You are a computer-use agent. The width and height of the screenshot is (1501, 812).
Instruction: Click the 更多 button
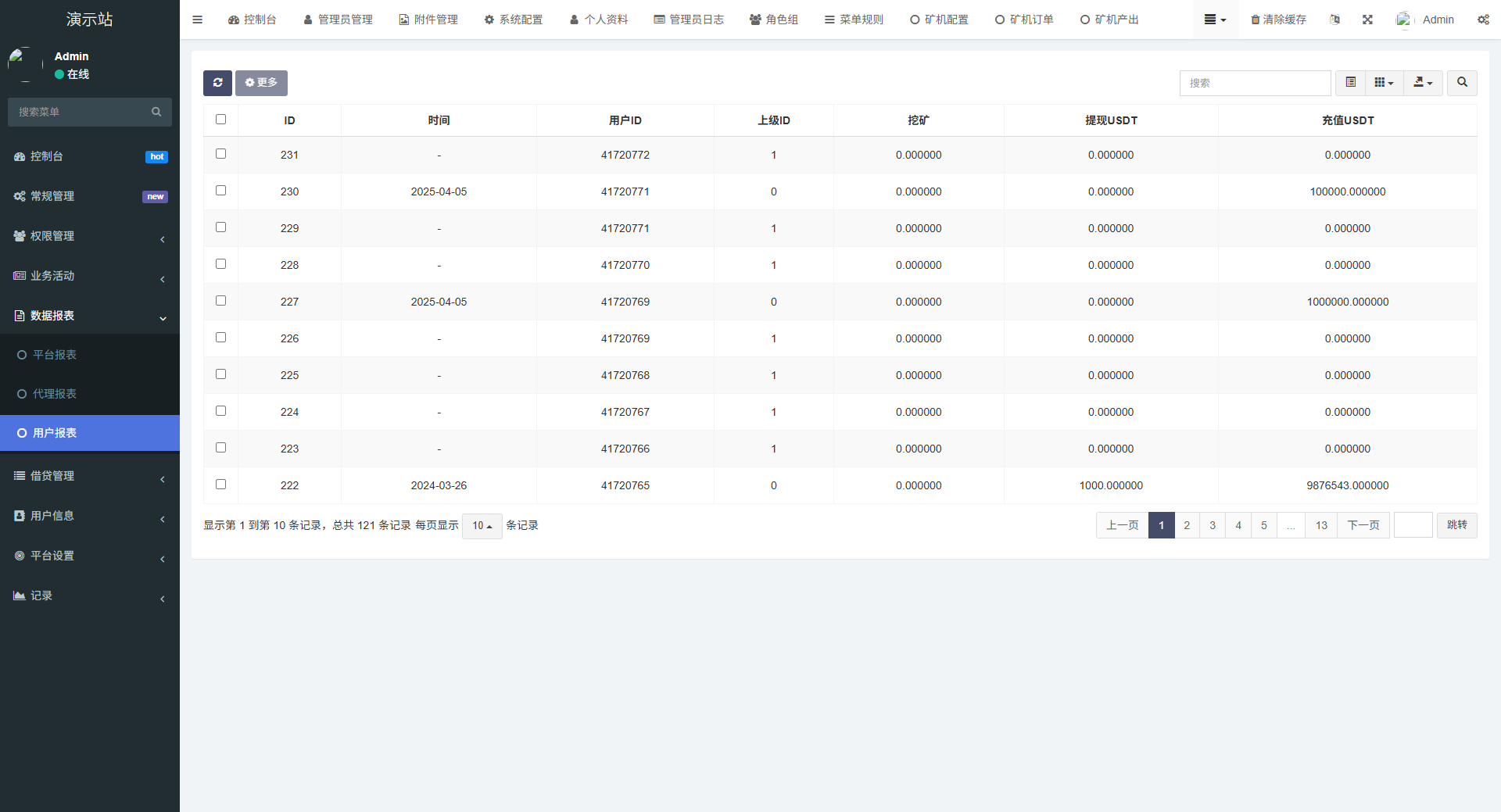point(261,83)
